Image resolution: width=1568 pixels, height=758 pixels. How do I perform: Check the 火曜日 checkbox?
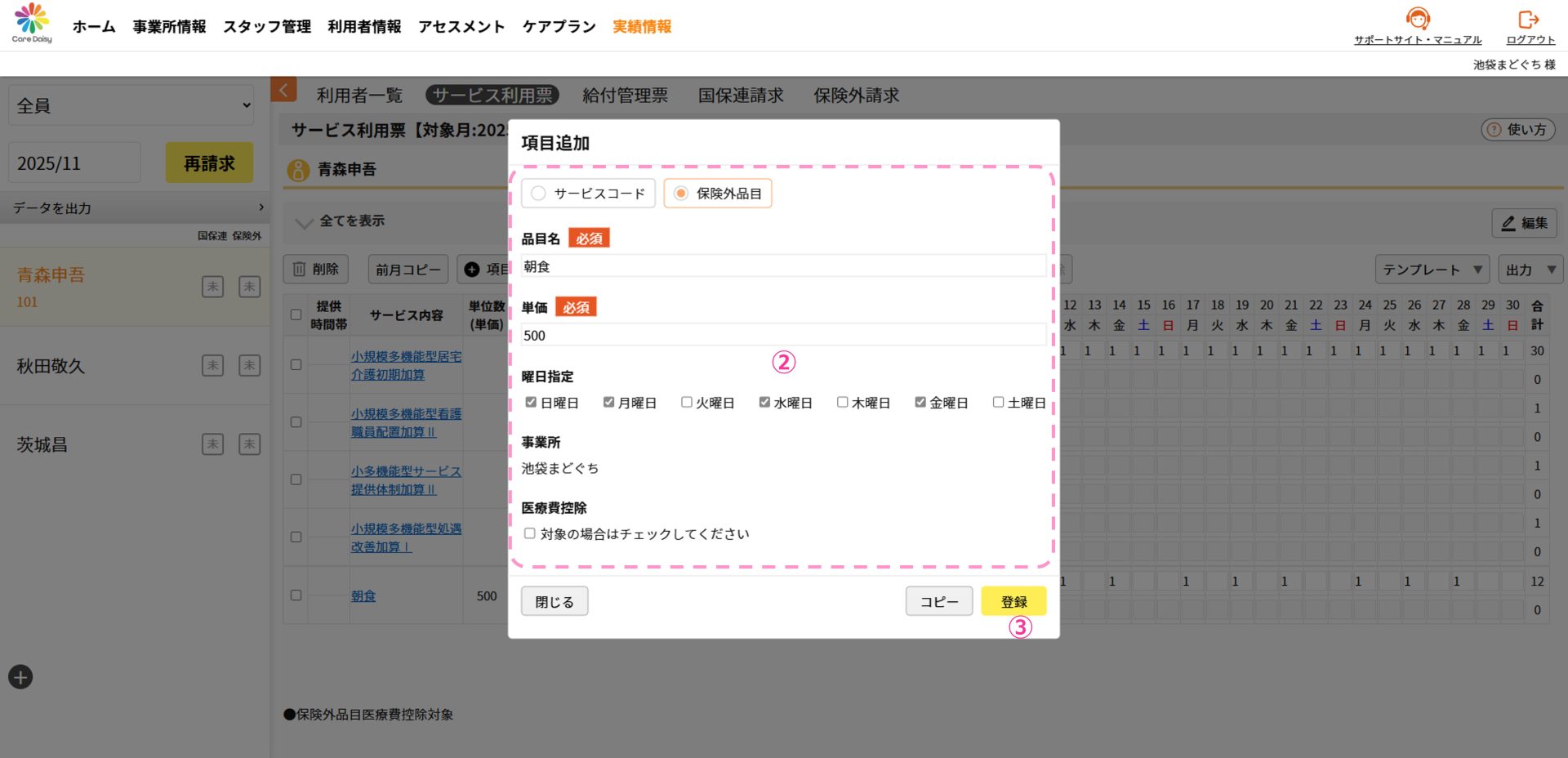coord(687,403)
